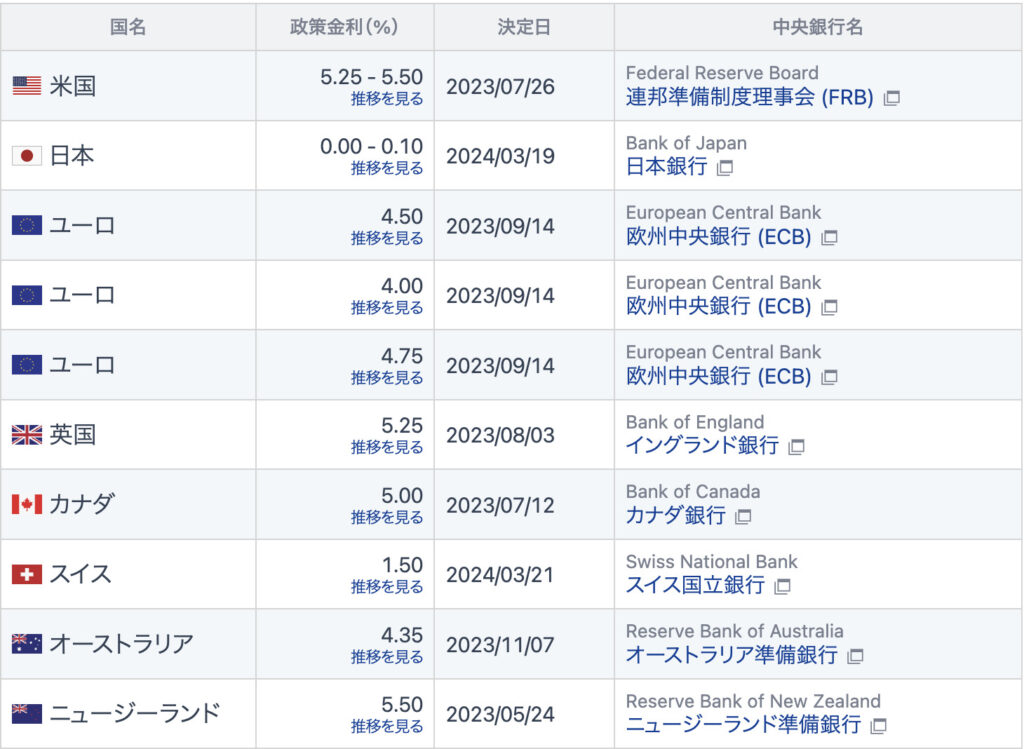Open the イングランド銀行 link
Screen dimensions: 1024x749
[702, 446]
